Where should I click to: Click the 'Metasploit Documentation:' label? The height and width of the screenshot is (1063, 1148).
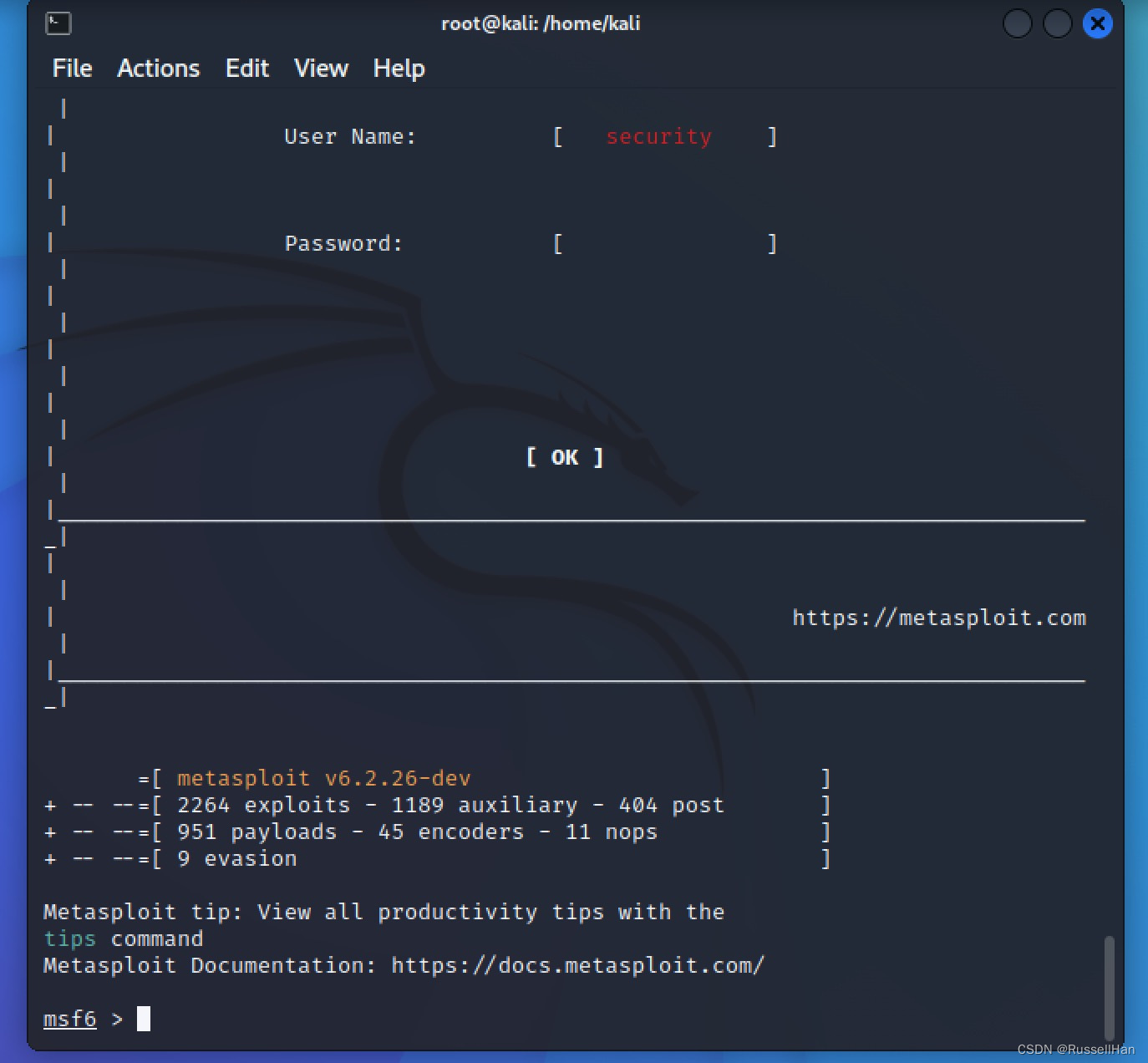[210, 965]
